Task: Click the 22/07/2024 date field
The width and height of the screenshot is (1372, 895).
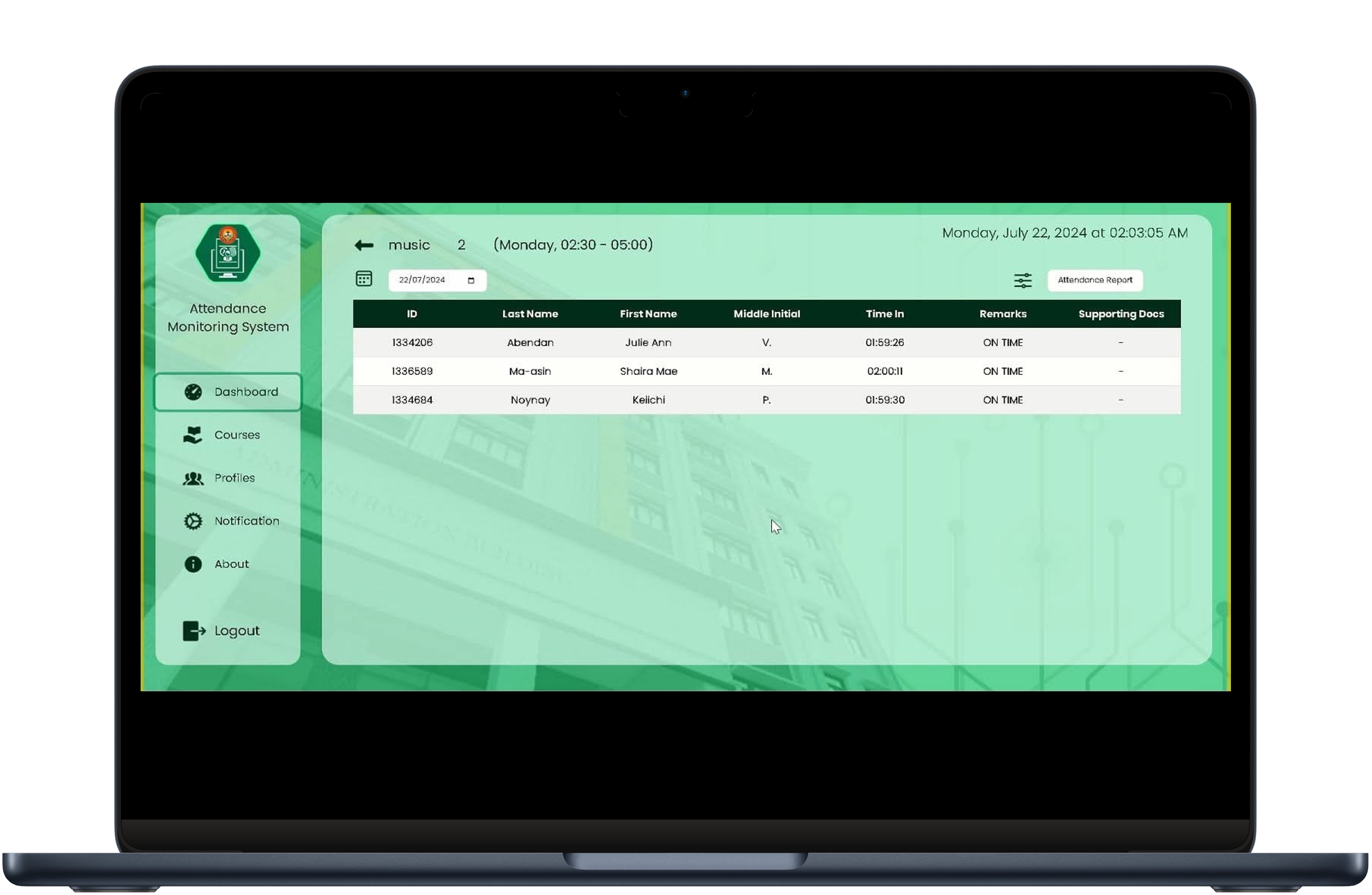Action: [x=422, y=280]
